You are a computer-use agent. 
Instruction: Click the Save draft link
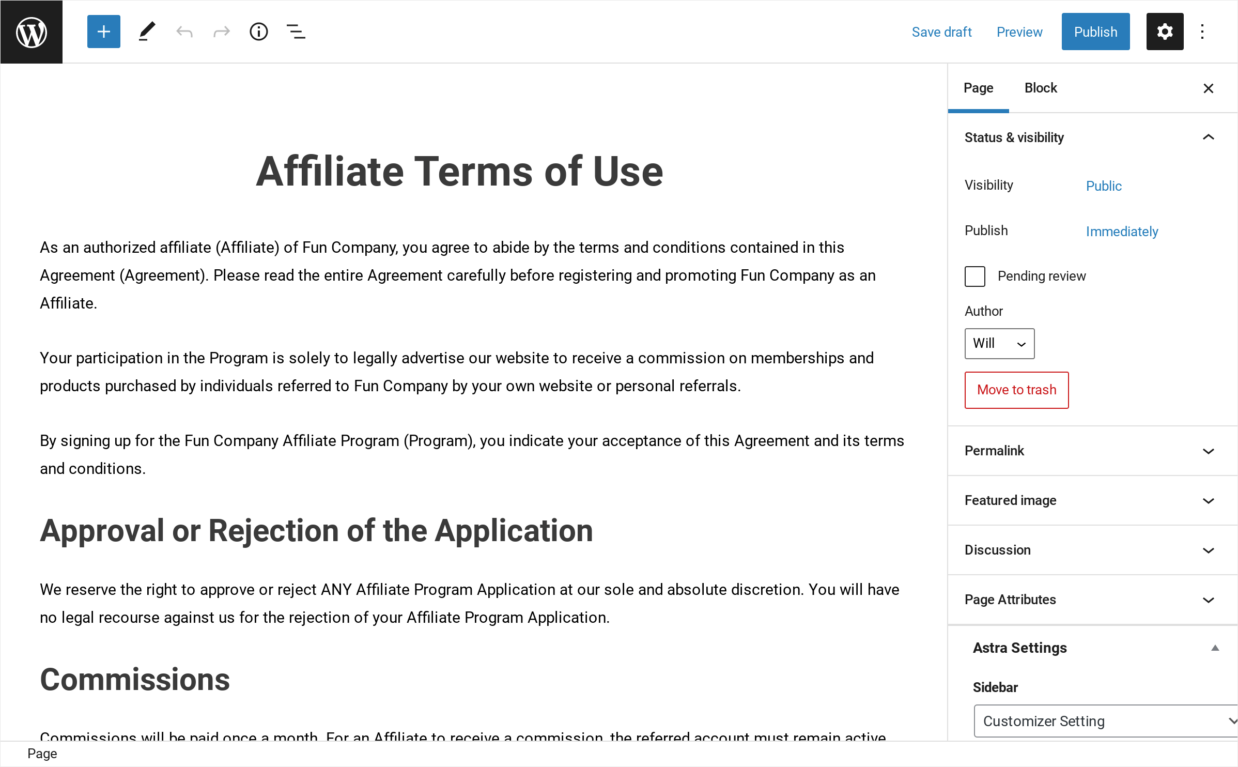(941, 31)
